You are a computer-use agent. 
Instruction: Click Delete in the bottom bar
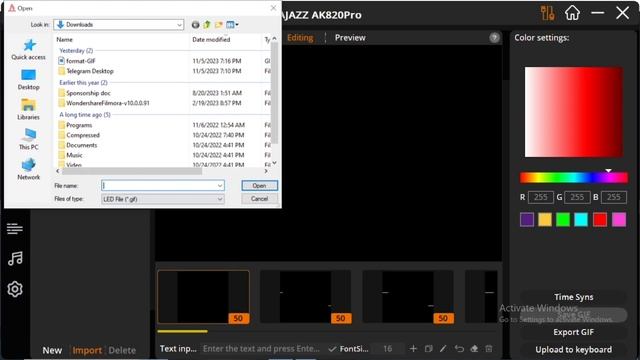122,351
